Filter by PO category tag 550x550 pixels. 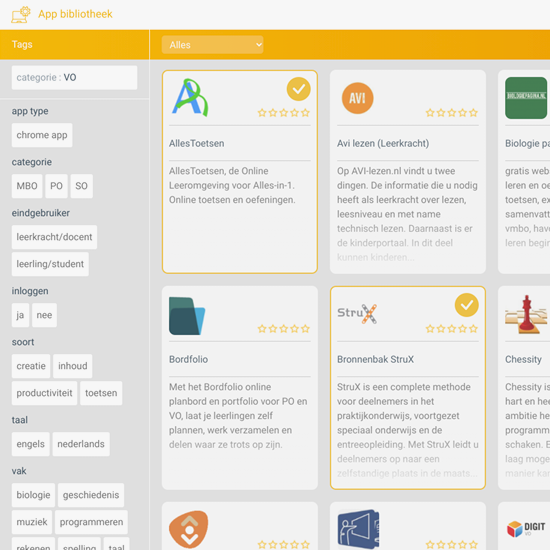click(x=56, y=186)
